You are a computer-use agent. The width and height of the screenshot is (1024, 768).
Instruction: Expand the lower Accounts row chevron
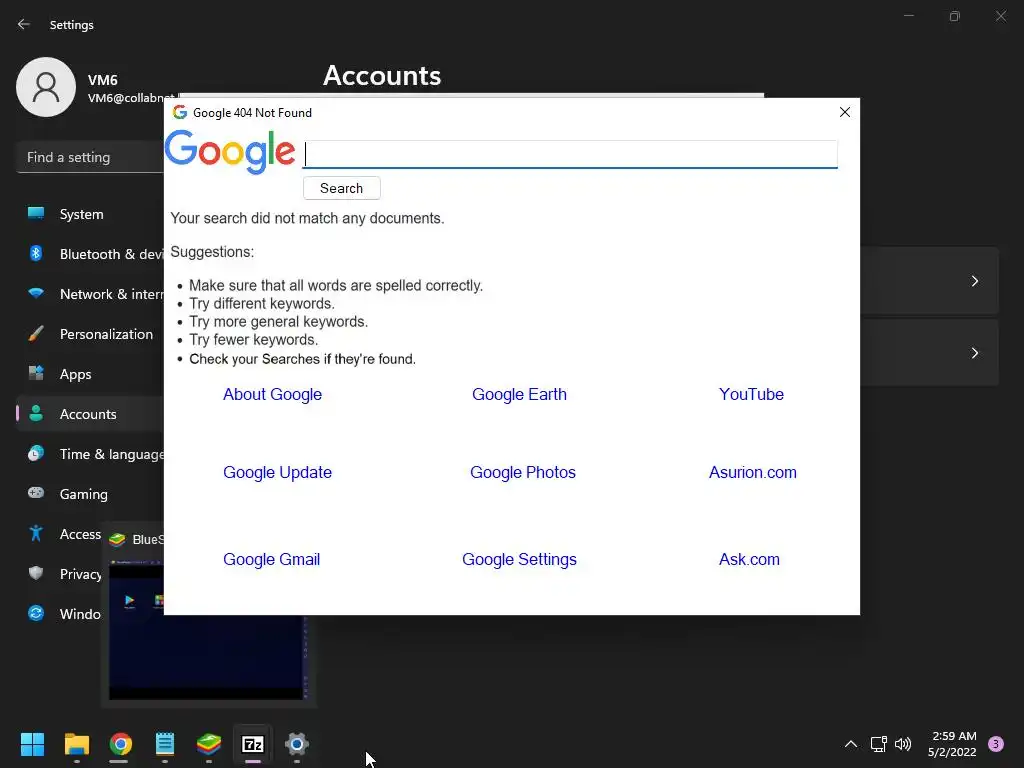[974, 353]
